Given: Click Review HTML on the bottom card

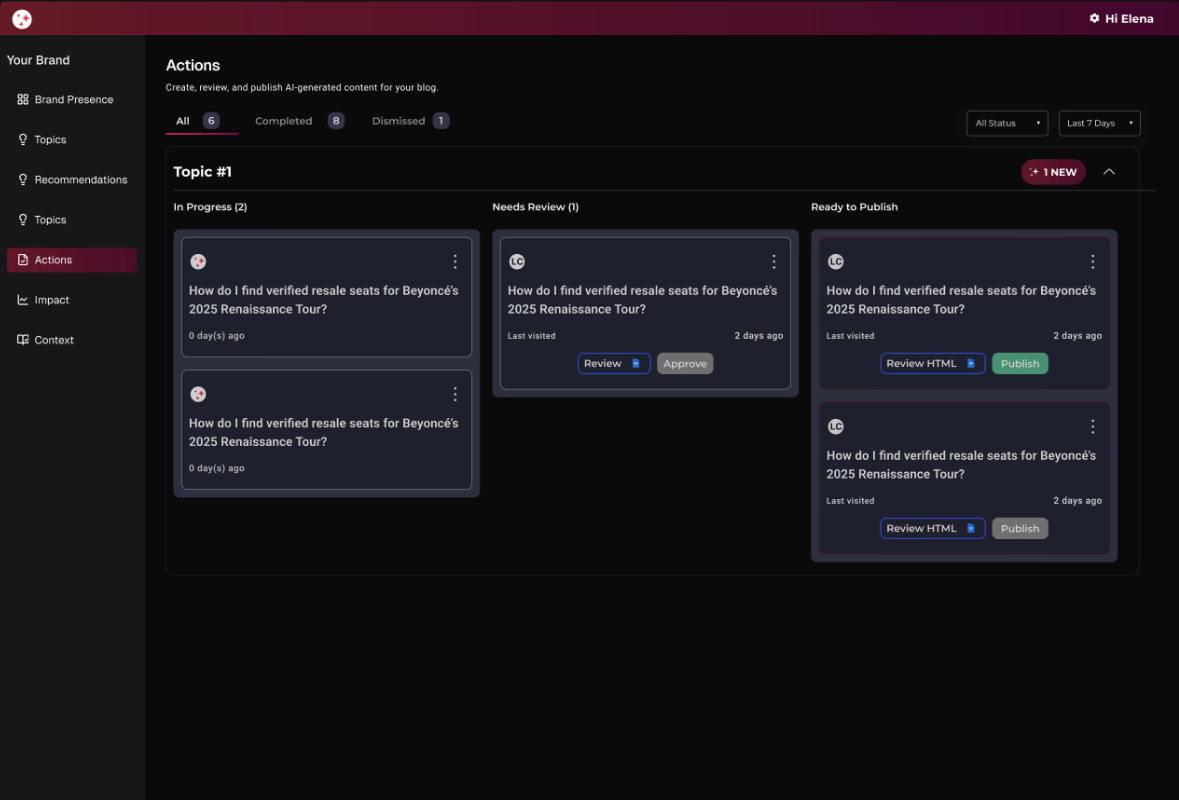Looking at the screenshot, I should (x=932, y=528).
